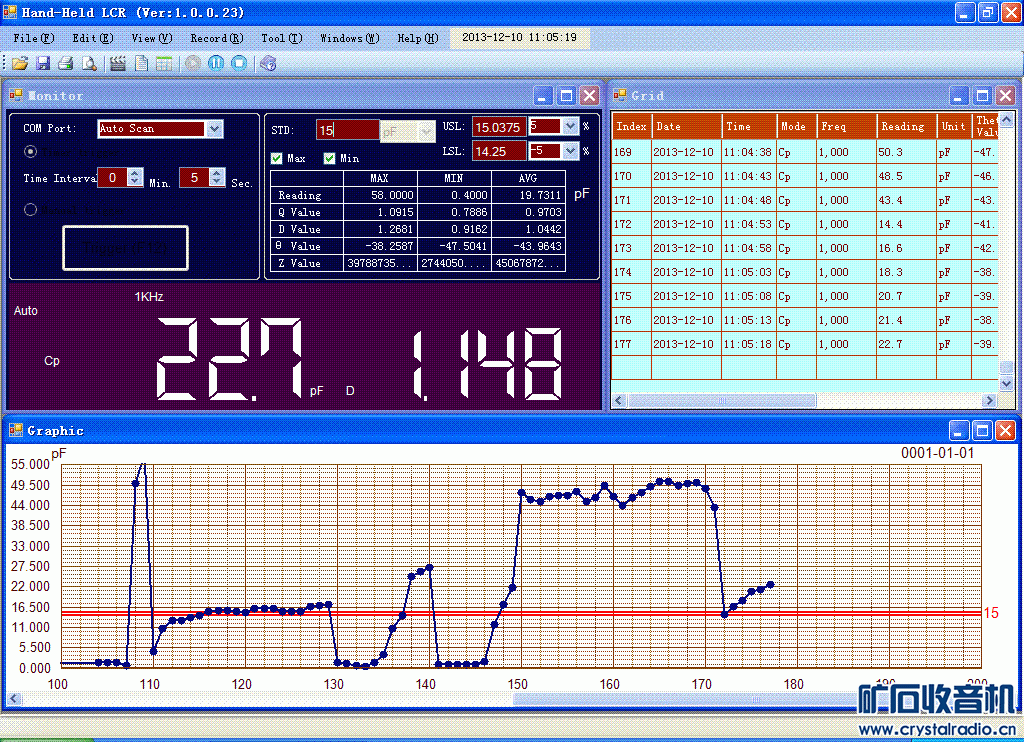Open the LSL percent dropdown

pos(570,151)
